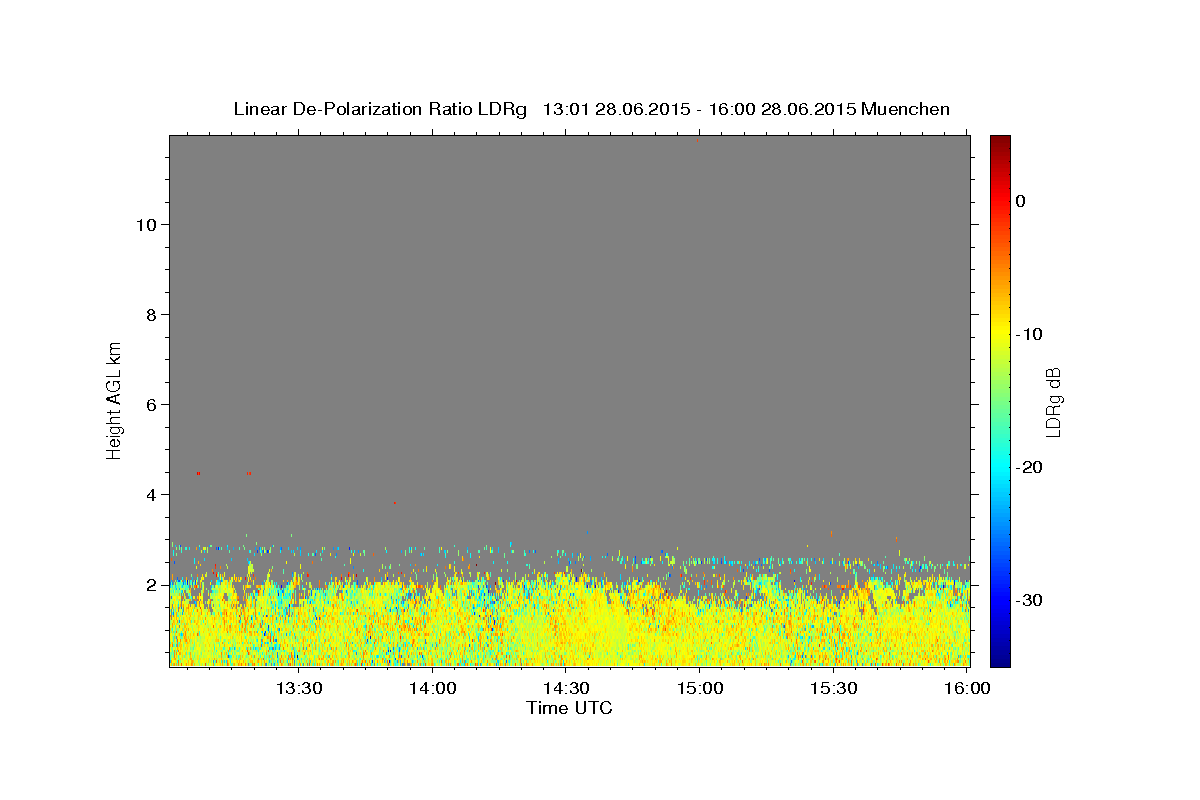Image resolution: width=1200 pixels, height=800 pixels.
Task: Click the colorbar value -10 label
Action: pos(1029,334)
